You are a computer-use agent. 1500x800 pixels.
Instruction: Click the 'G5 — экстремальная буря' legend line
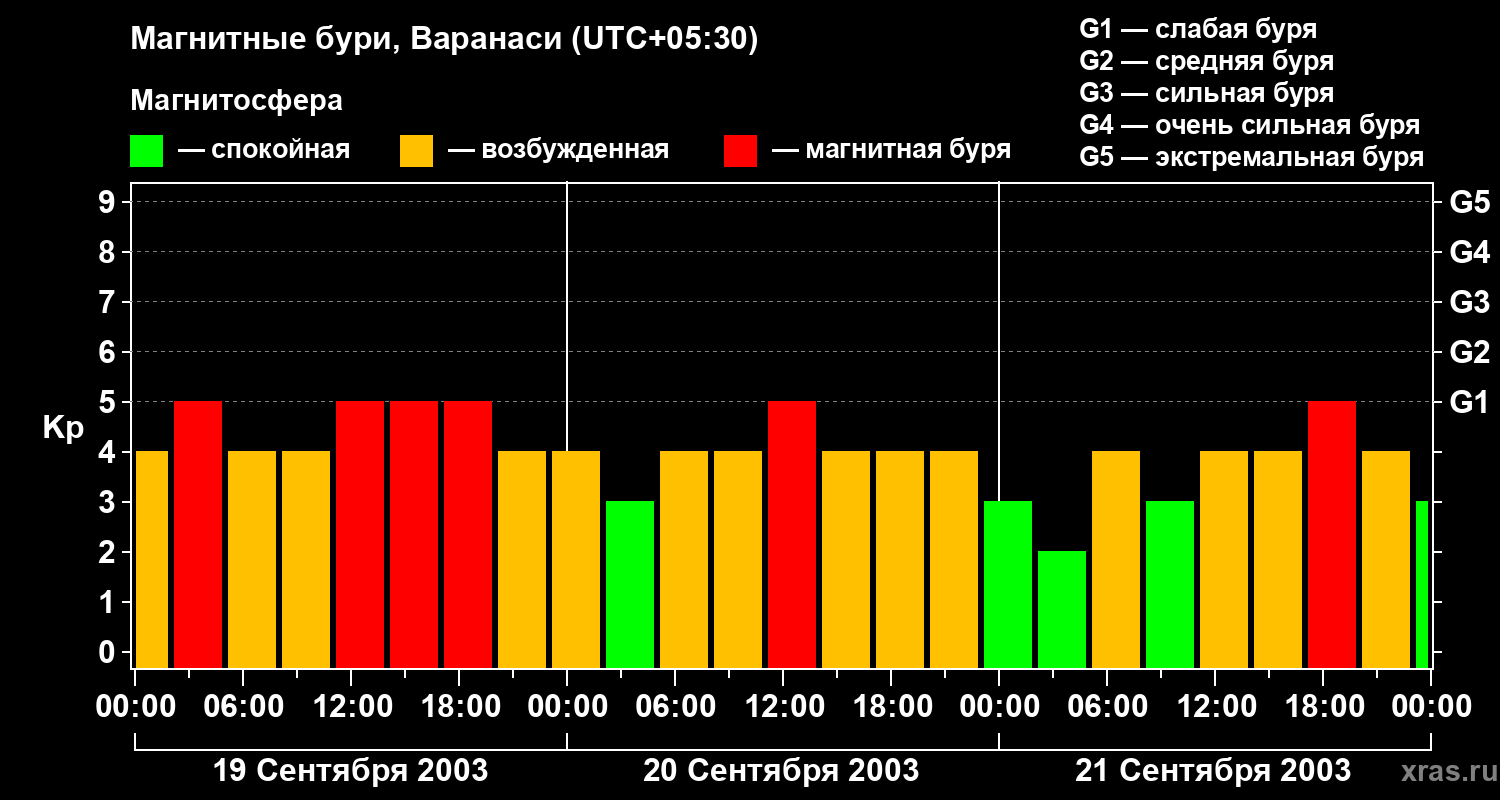(1251, 157)
